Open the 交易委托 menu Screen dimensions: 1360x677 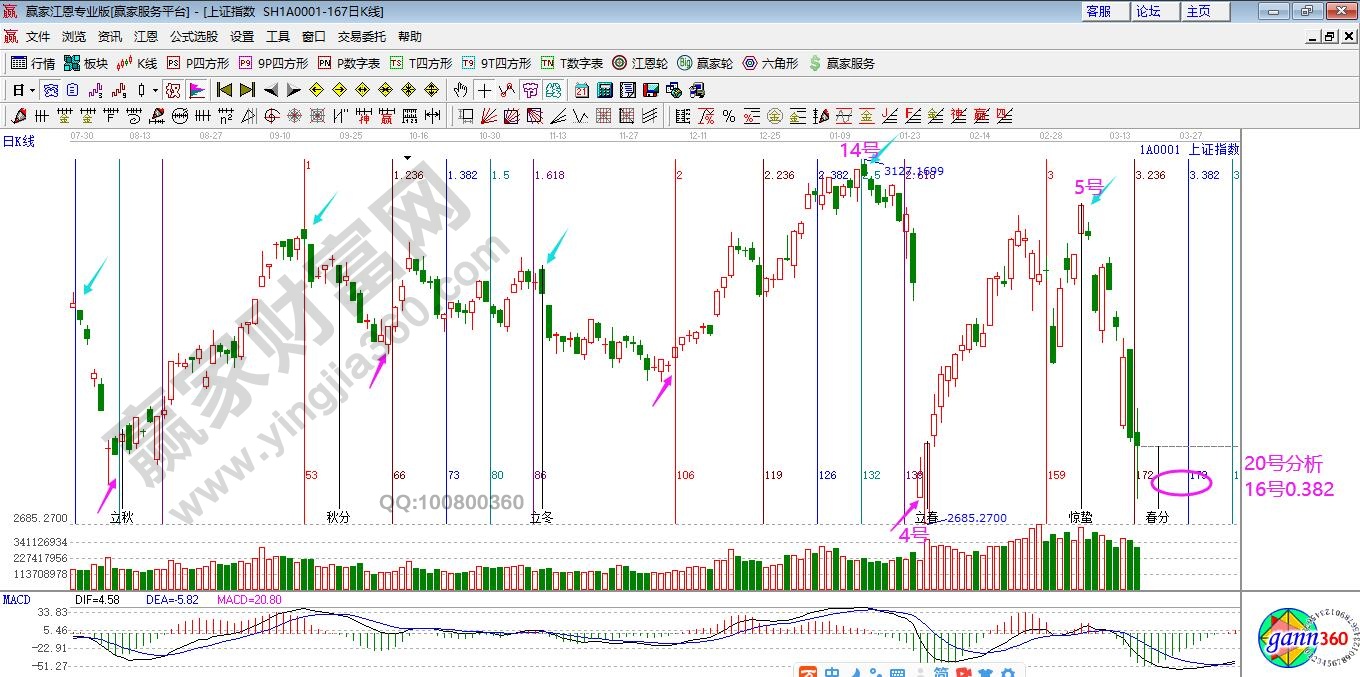[361, 37]
